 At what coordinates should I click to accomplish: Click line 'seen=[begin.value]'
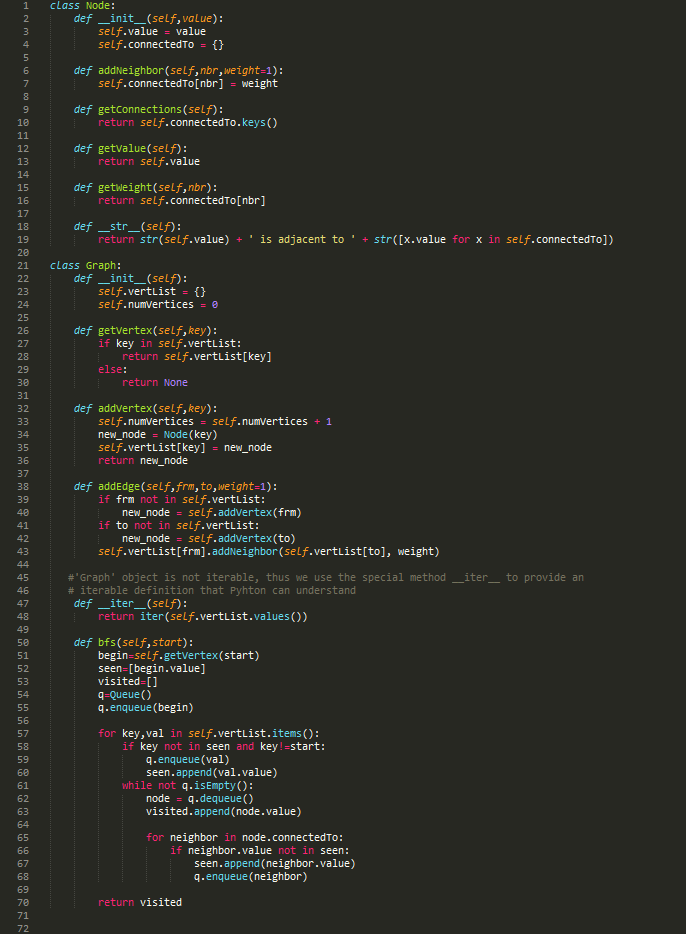pyautogui.click(x=152, y=669)
